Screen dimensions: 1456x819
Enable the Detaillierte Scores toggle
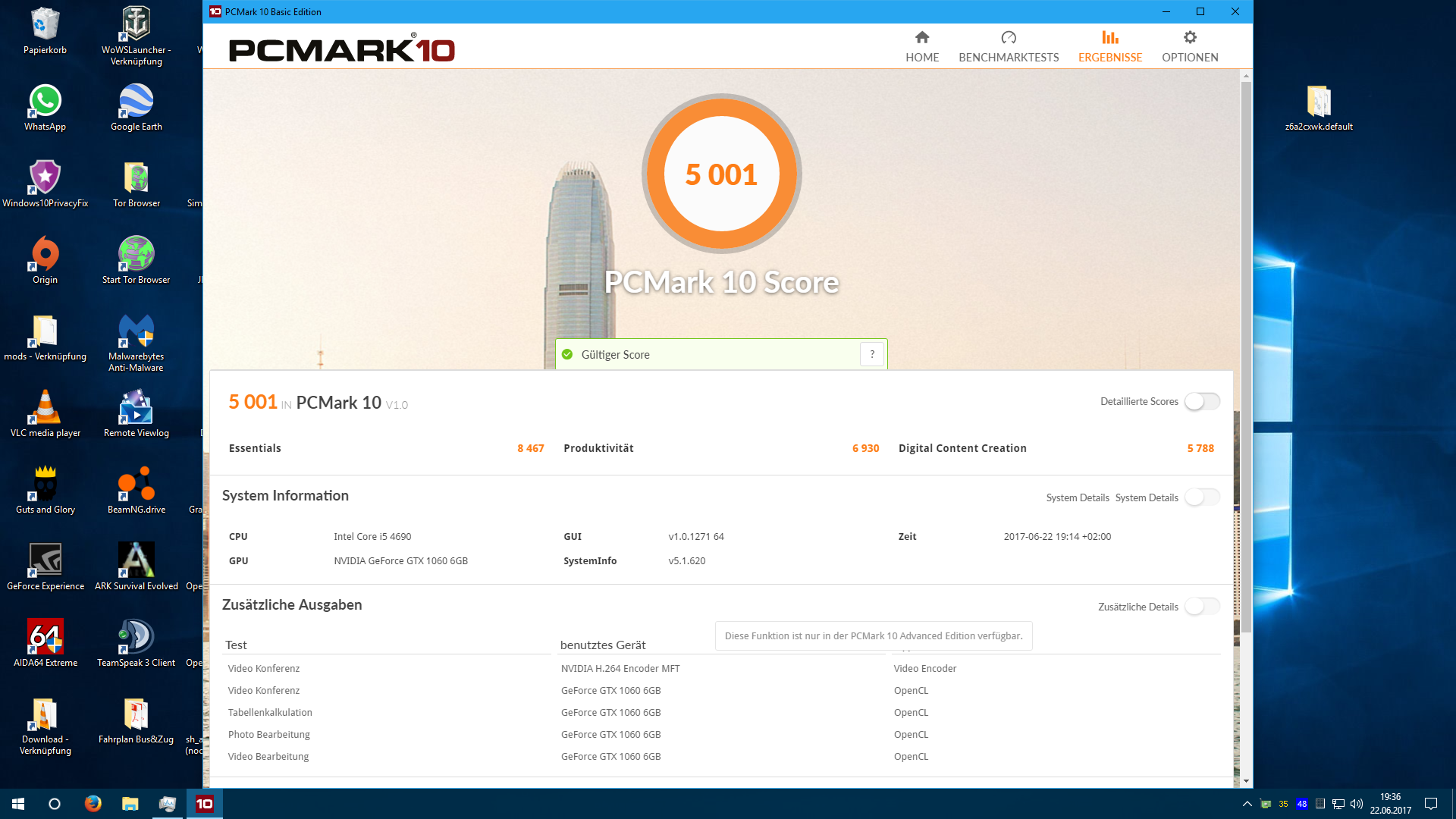click(1202, 401)
